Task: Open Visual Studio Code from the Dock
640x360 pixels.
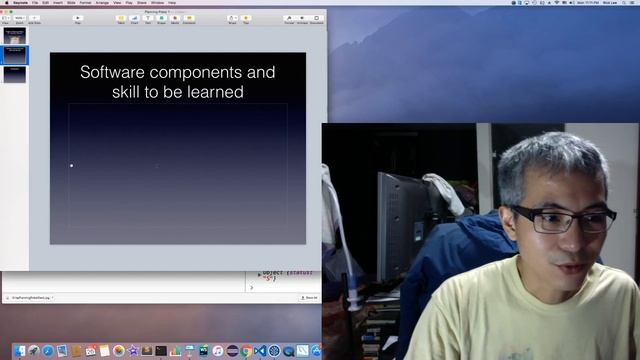Action: tap(260, 351)
